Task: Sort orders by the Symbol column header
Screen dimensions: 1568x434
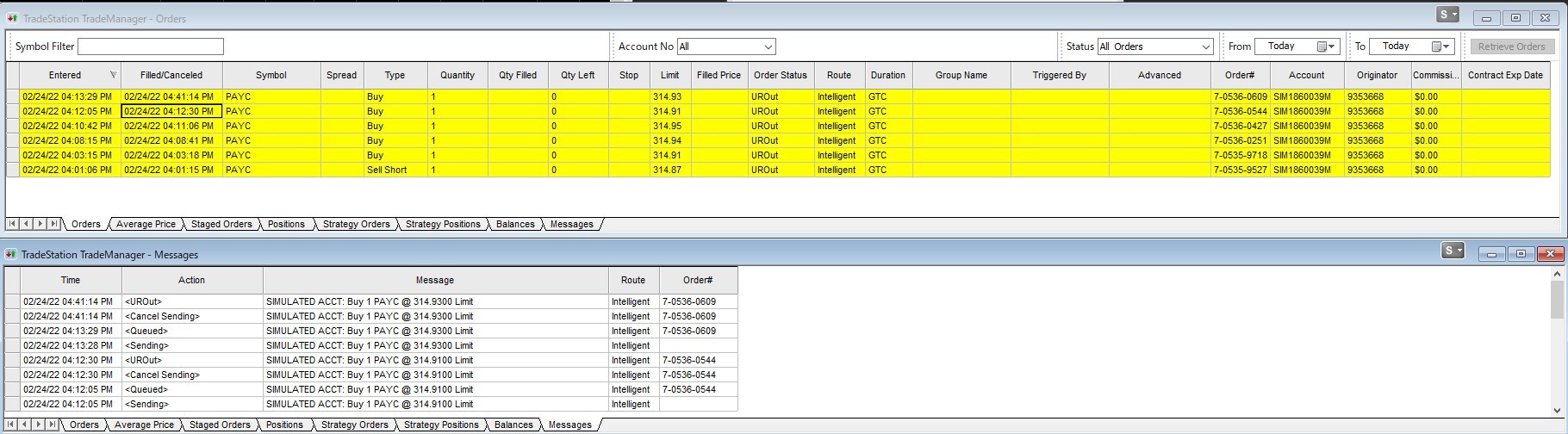Action: (x=271, y=75)
